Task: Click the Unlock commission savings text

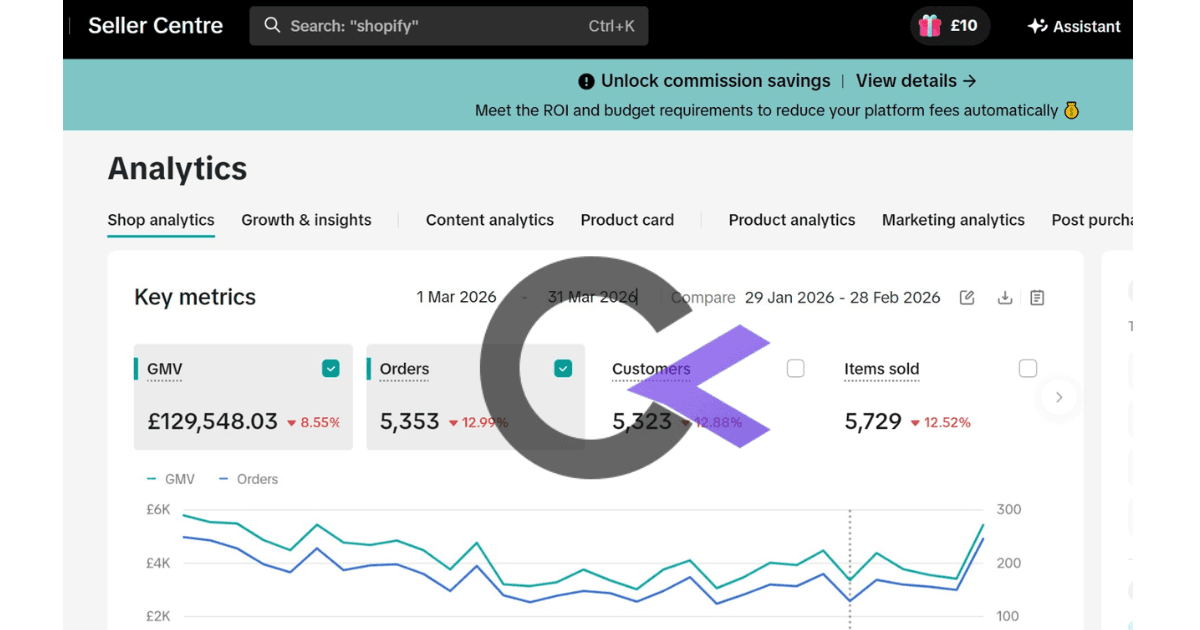Action: 716,81
